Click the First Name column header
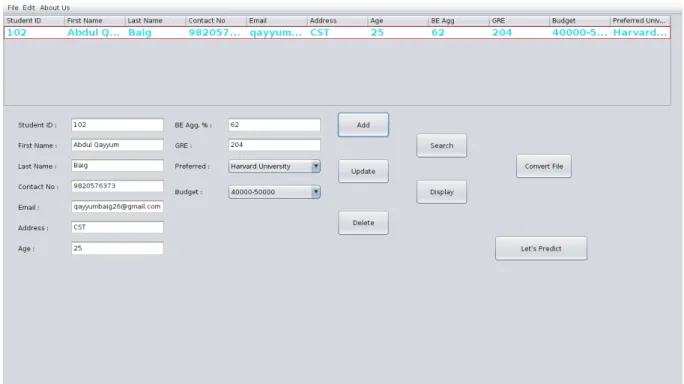 [95, 21]
